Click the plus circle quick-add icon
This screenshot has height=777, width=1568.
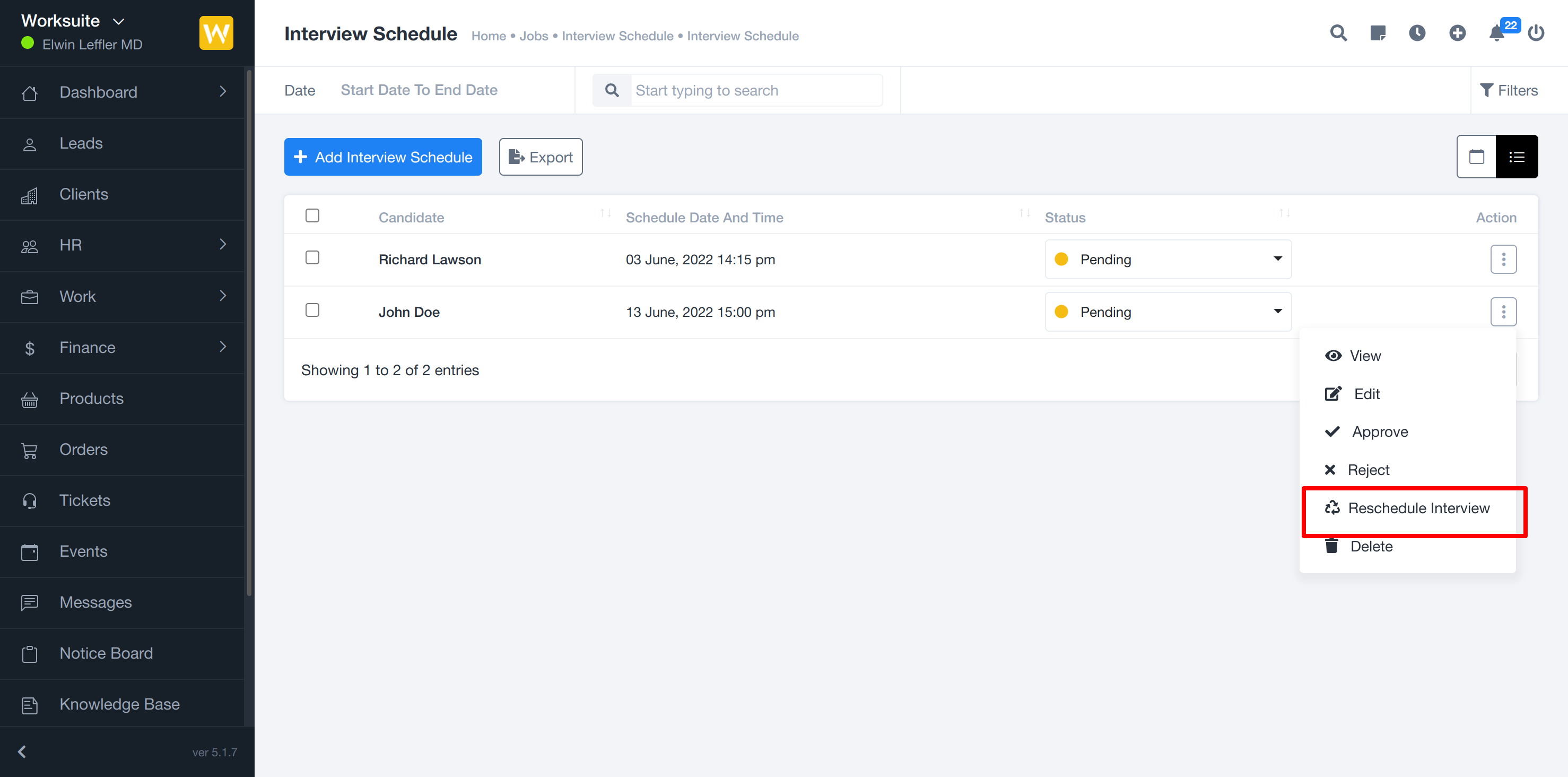(1457, 33)
